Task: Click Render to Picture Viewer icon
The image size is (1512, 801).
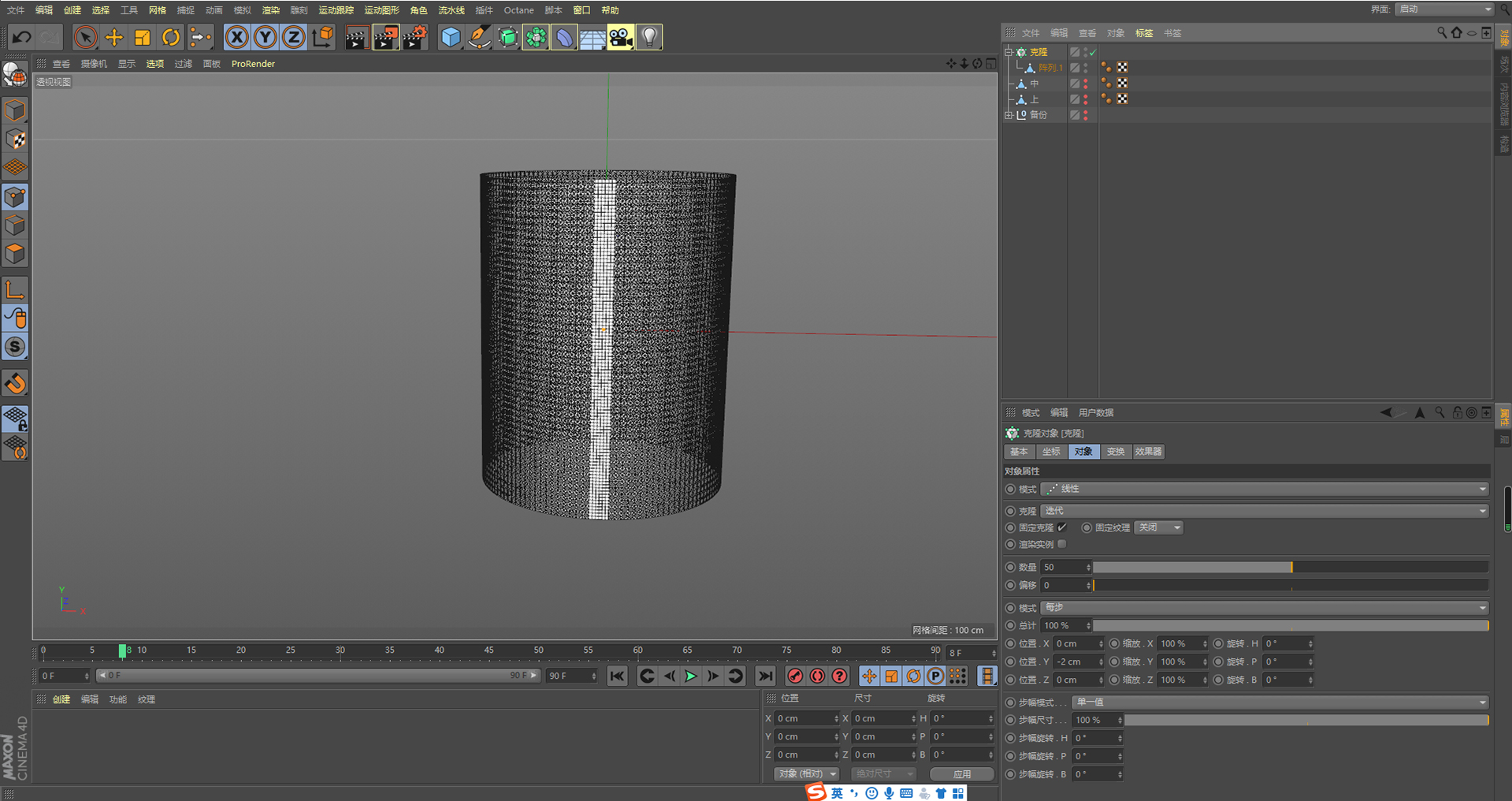Action: click(x=385, y=37)
